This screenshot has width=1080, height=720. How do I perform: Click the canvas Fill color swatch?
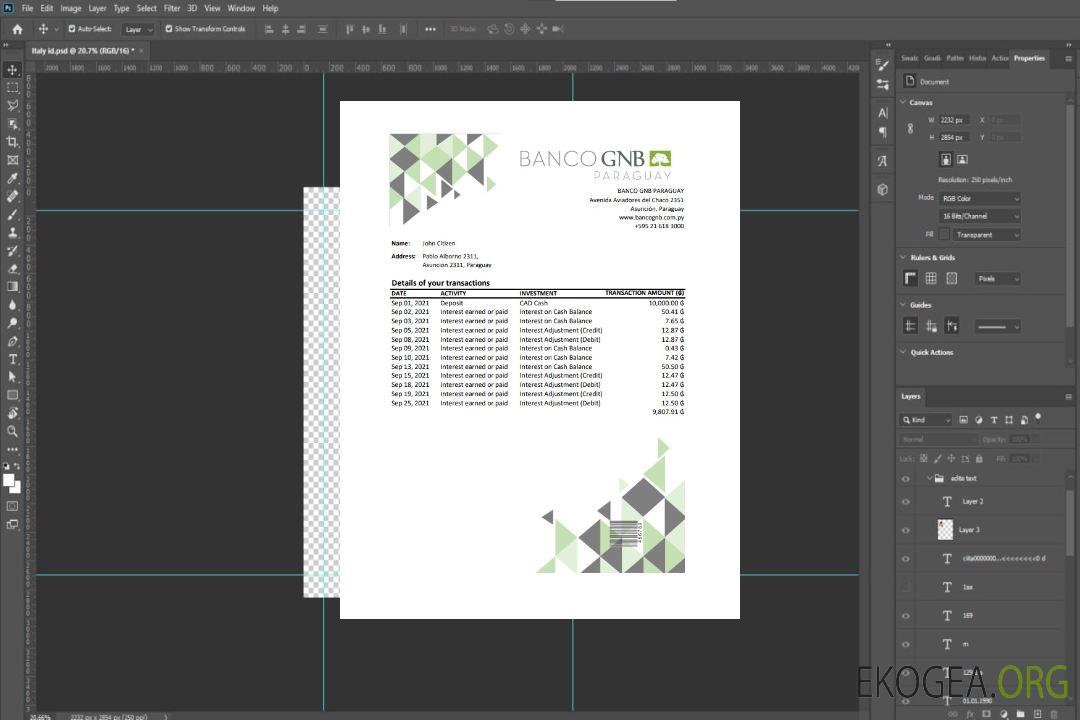[944, 235]
